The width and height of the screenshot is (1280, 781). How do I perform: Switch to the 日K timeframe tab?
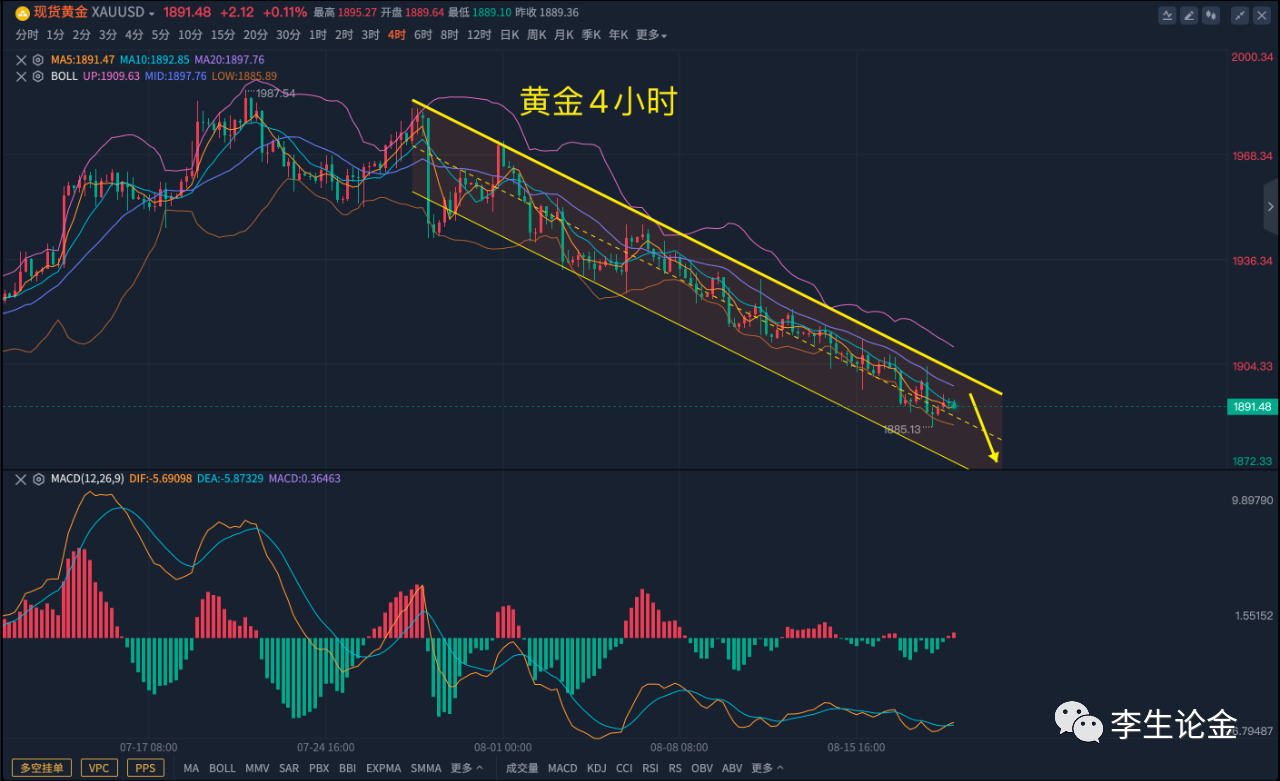pyautogui.click(x=509, y=35)
